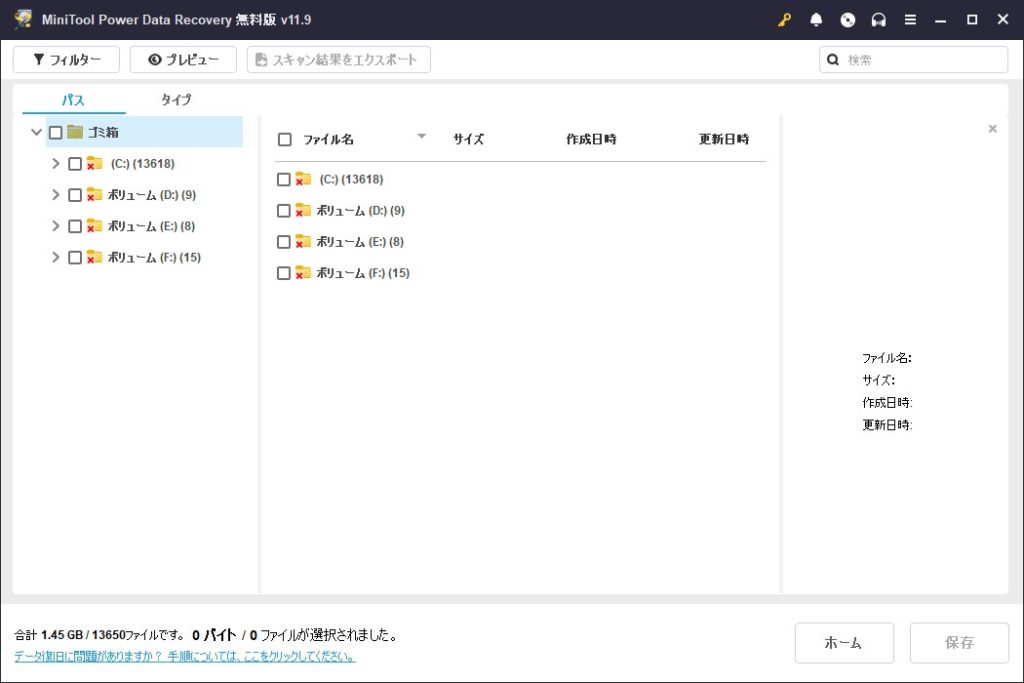Check ボリューム (D:) (9) in the file list
Screen dimensions: 1024x683
click(284, 211)
